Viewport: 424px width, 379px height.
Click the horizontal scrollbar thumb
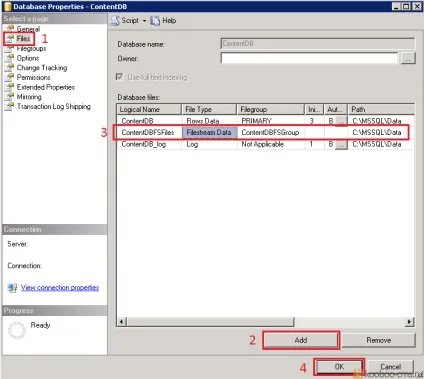click(210, 322)
